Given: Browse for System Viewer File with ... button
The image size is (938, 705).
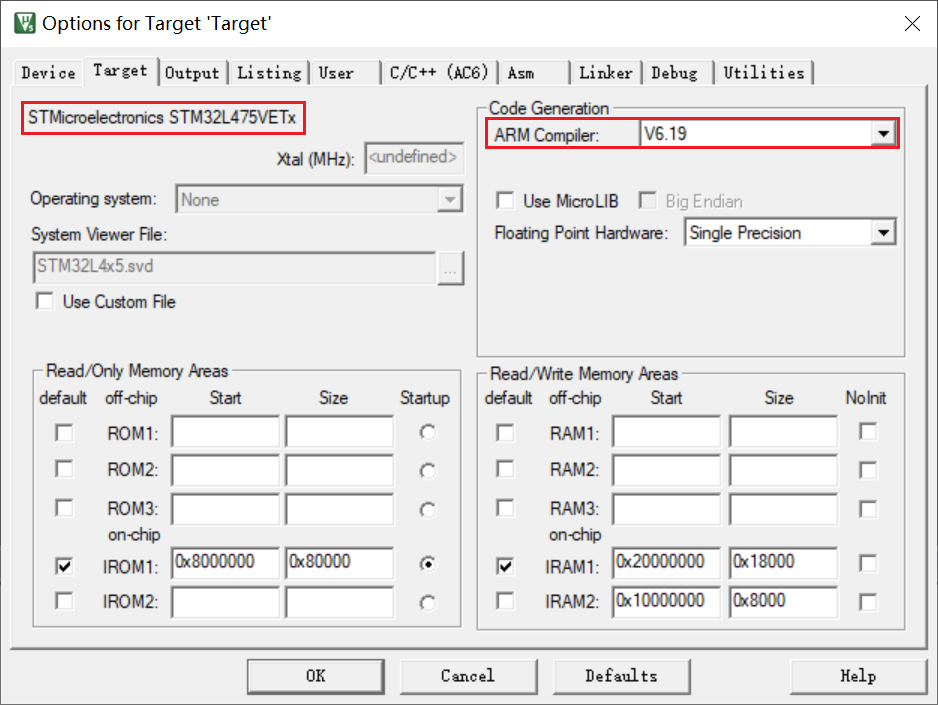Looking at the screenshot, I should [x=450, y=268].
